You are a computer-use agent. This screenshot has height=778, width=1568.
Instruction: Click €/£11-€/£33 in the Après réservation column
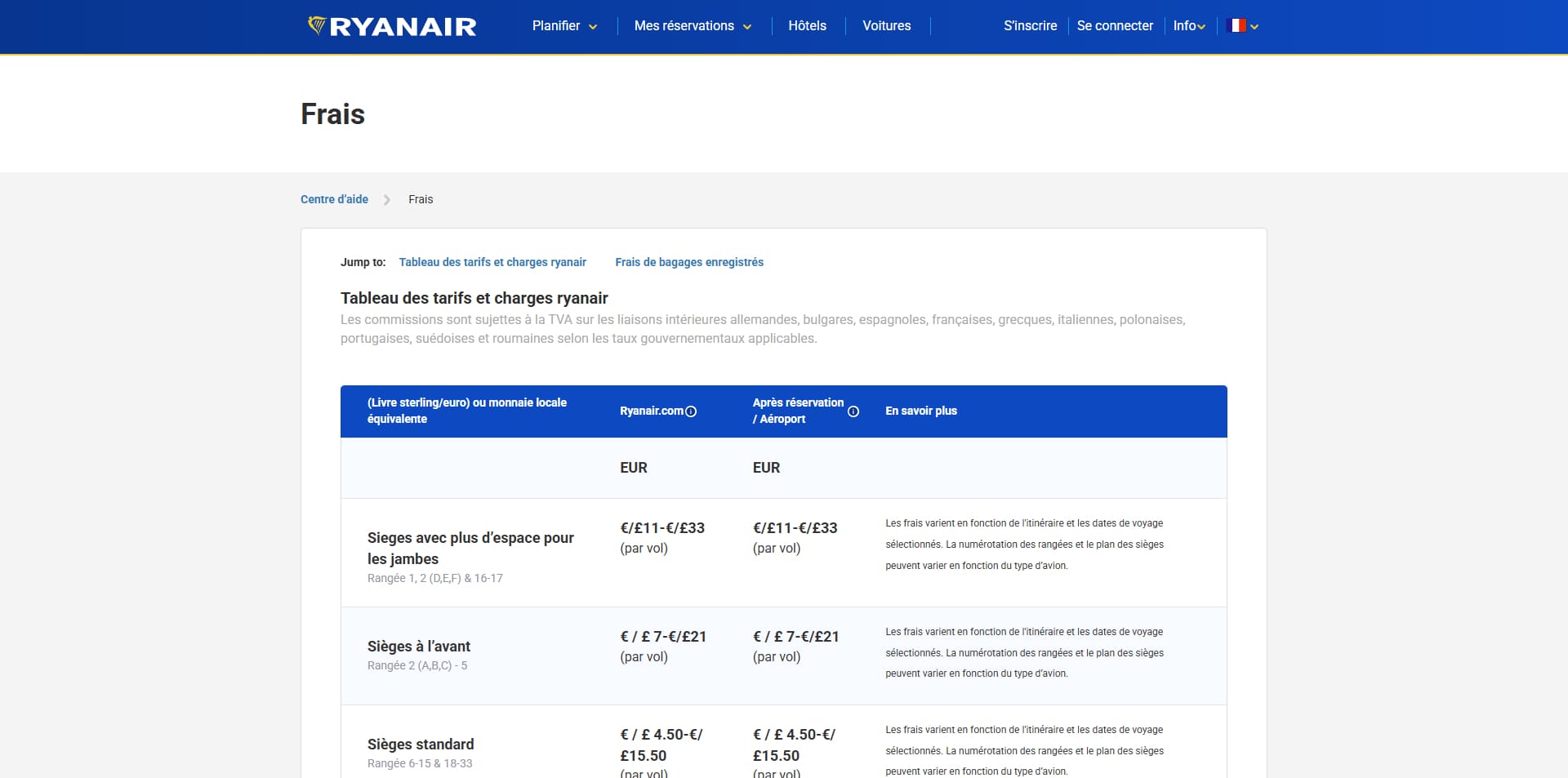(x=795, y=528)
